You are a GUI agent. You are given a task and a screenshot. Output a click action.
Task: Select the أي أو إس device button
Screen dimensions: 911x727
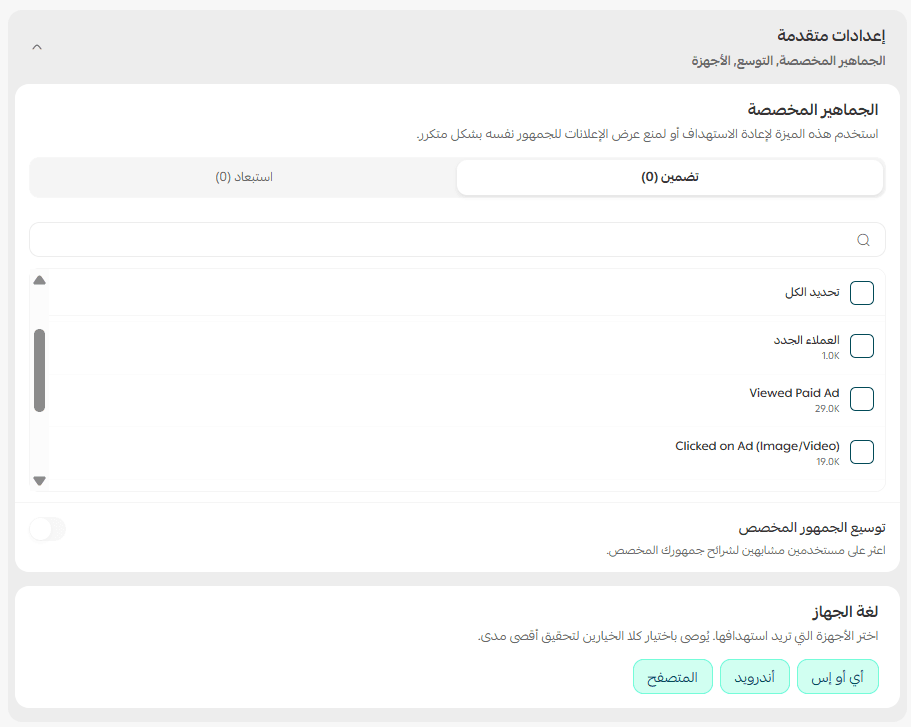[837, 677]
